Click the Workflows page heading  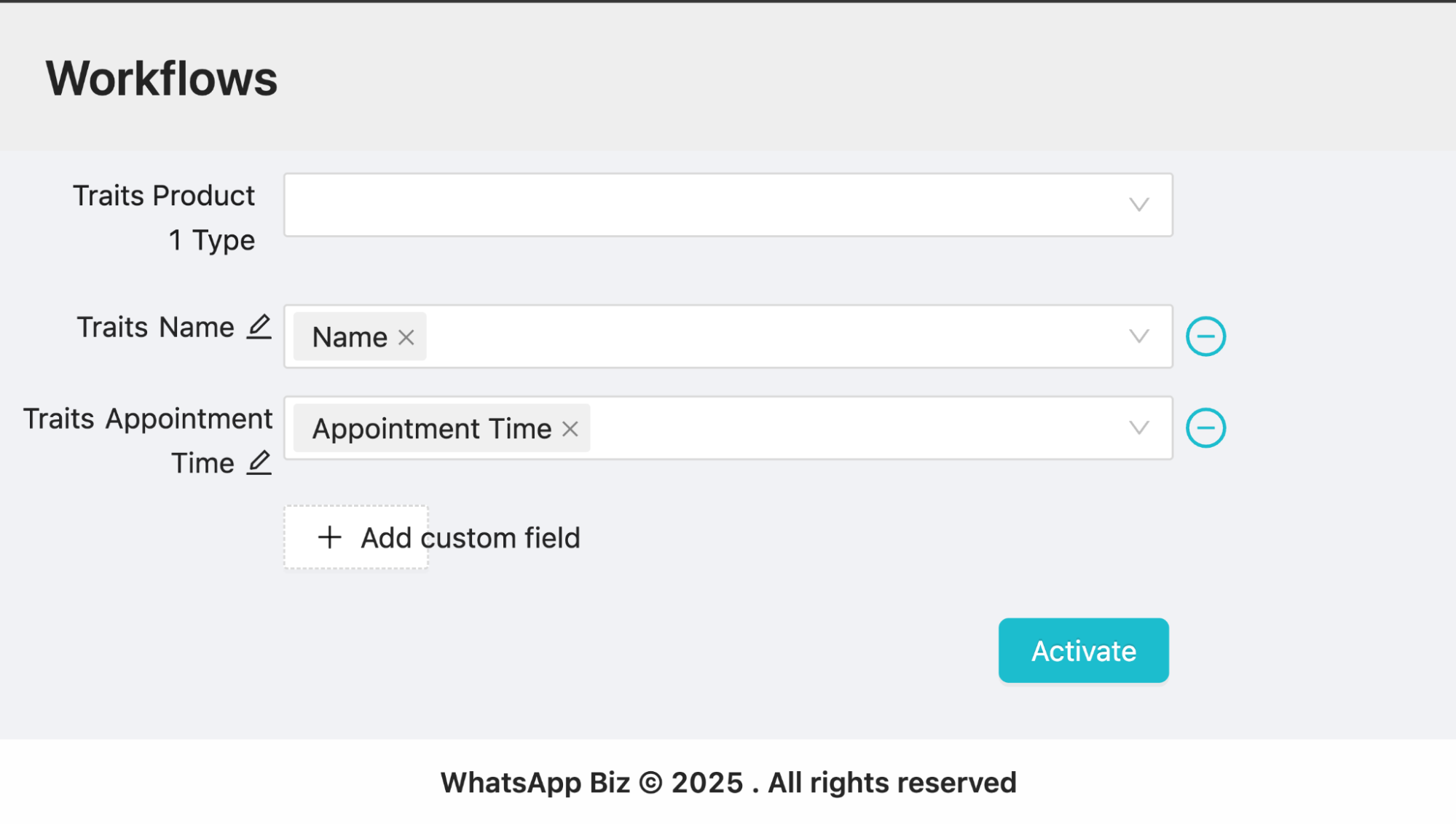point(162,79)
